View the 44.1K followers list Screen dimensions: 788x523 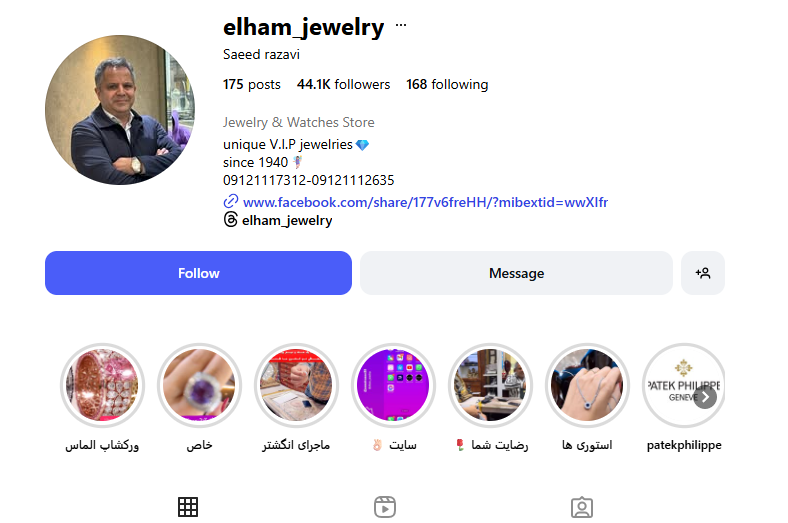coord(343,84)
